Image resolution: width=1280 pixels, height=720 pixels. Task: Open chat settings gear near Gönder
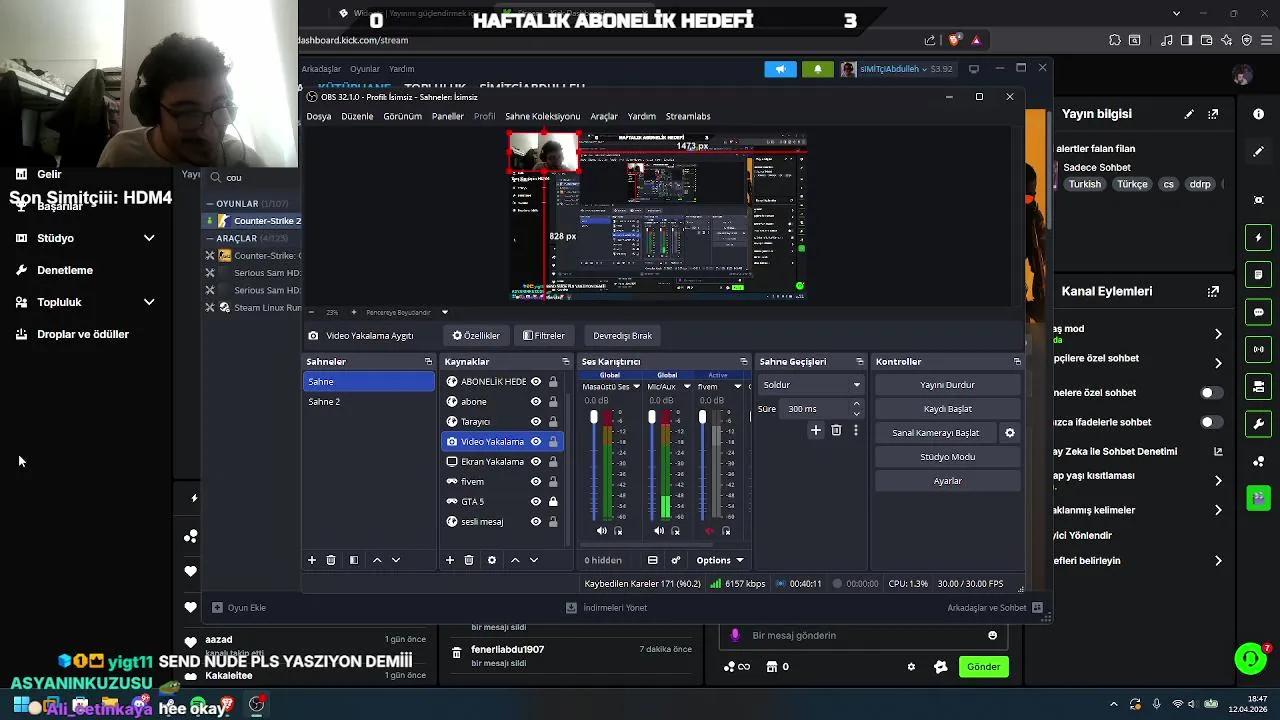911,667
